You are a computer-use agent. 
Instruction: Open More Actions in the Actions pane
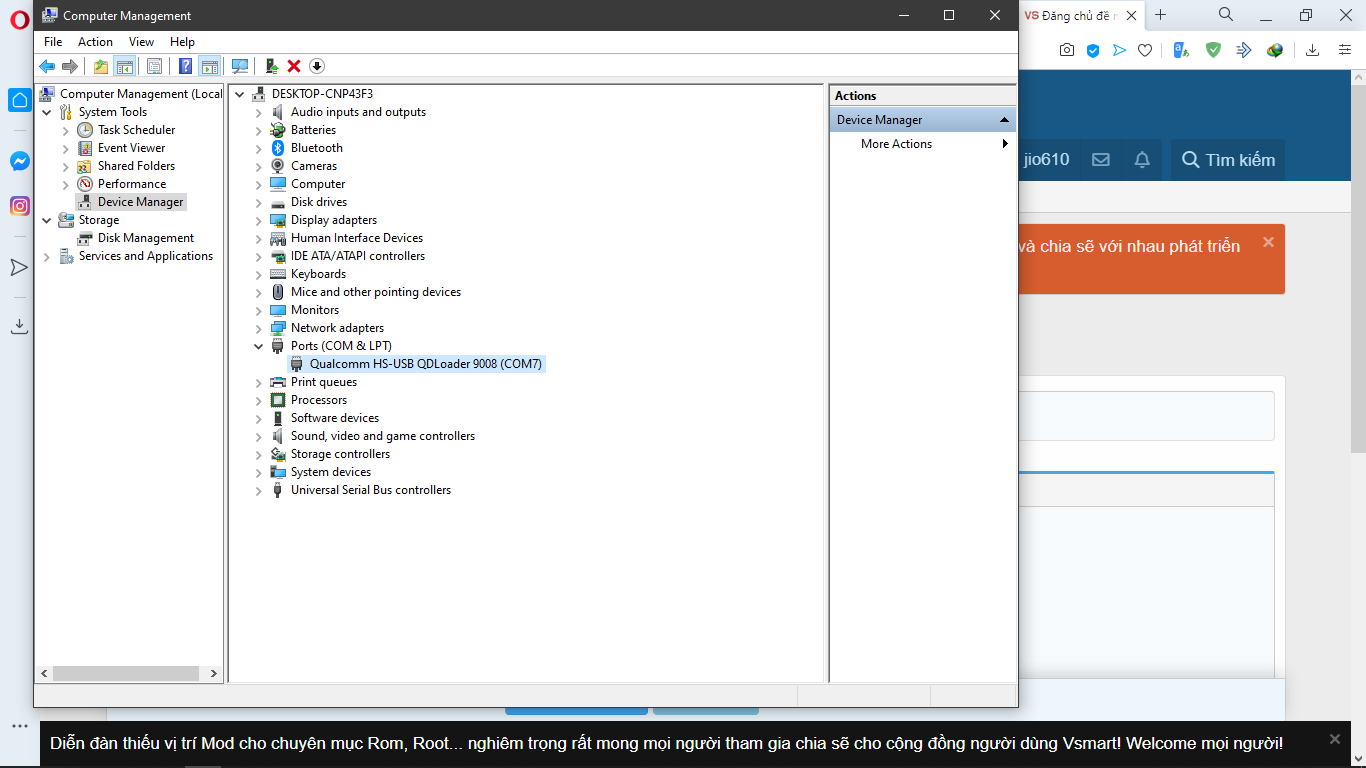point(896,144)
